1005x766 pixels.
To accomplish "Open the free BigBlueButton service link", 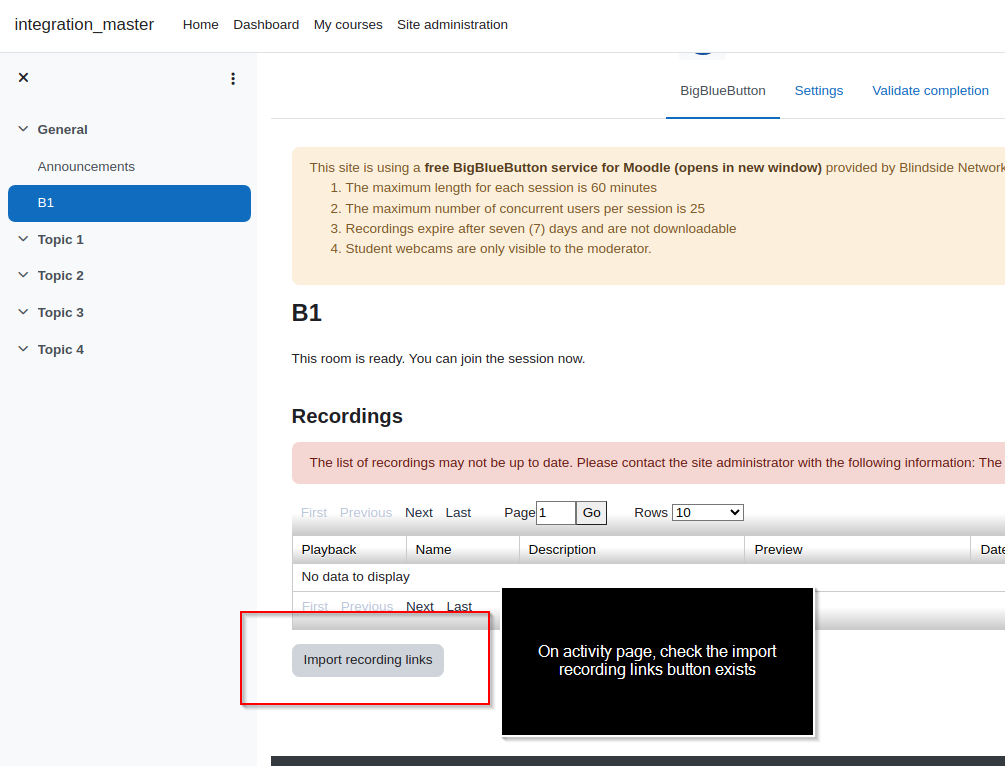I will 623,168.
